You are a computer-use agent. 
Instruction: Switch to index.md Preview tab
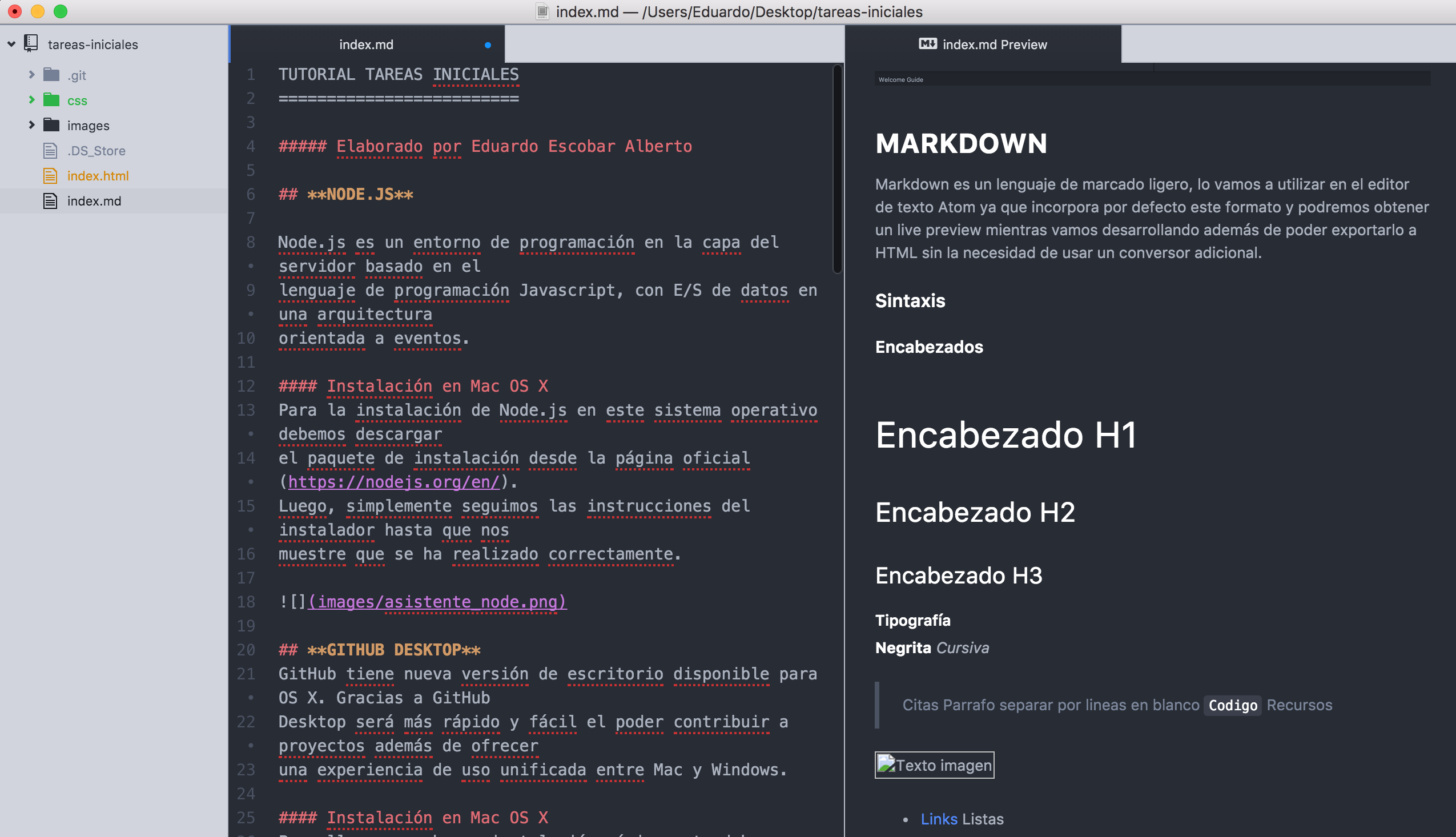994,45
